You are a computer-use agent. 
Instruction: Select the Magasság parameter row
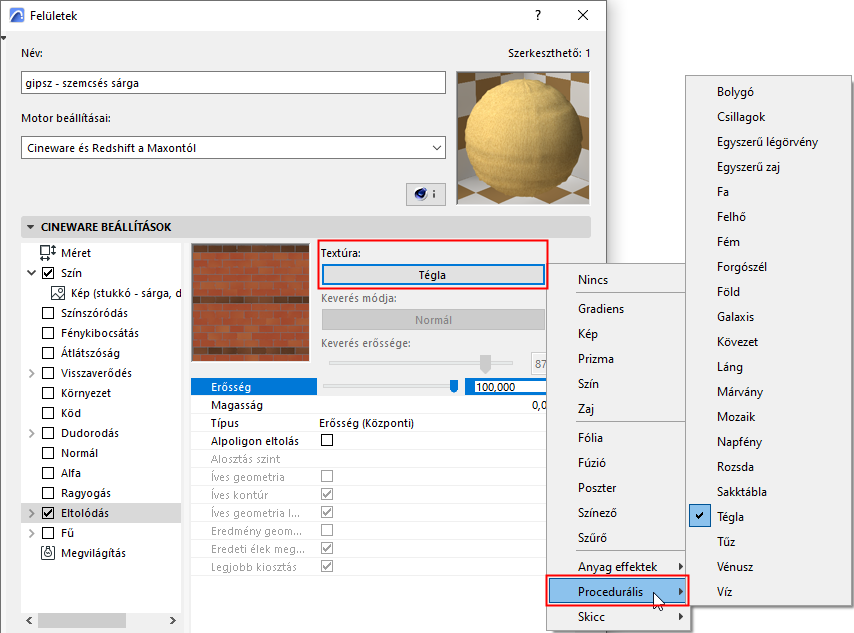pyautogui.click(x=368, y=405)
